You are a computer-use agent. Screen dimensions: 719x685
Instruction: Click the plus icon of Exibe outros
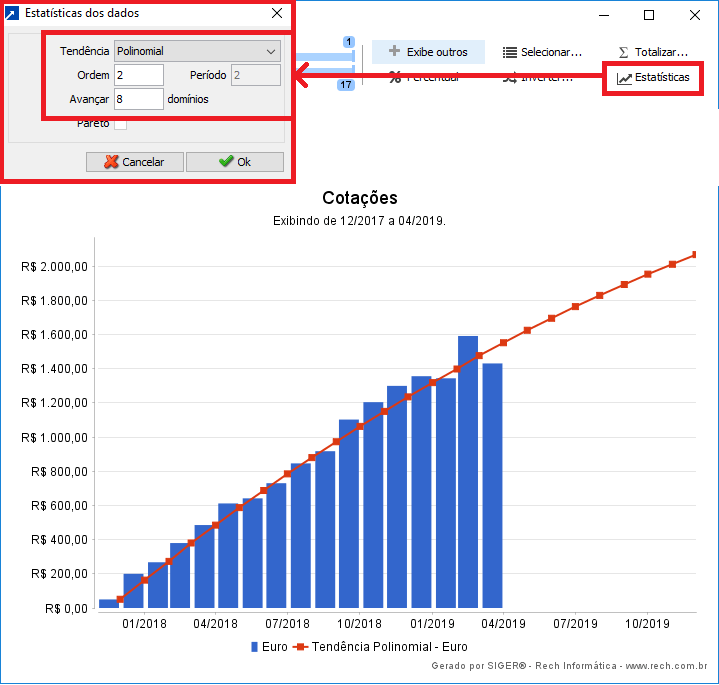pyautogui.click(x=394, y=51)
